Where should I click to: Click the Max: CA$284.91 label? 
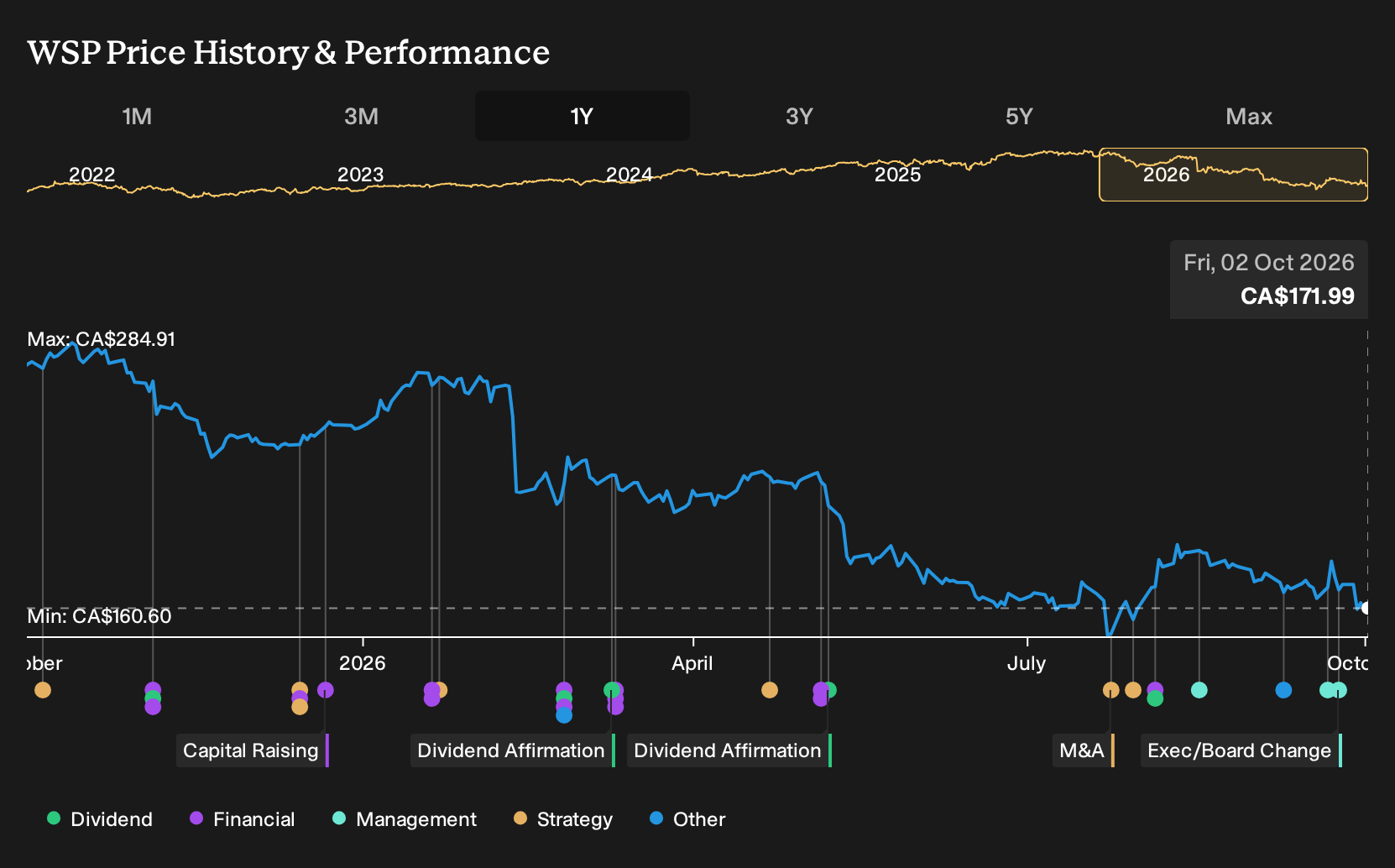[102, 339]
